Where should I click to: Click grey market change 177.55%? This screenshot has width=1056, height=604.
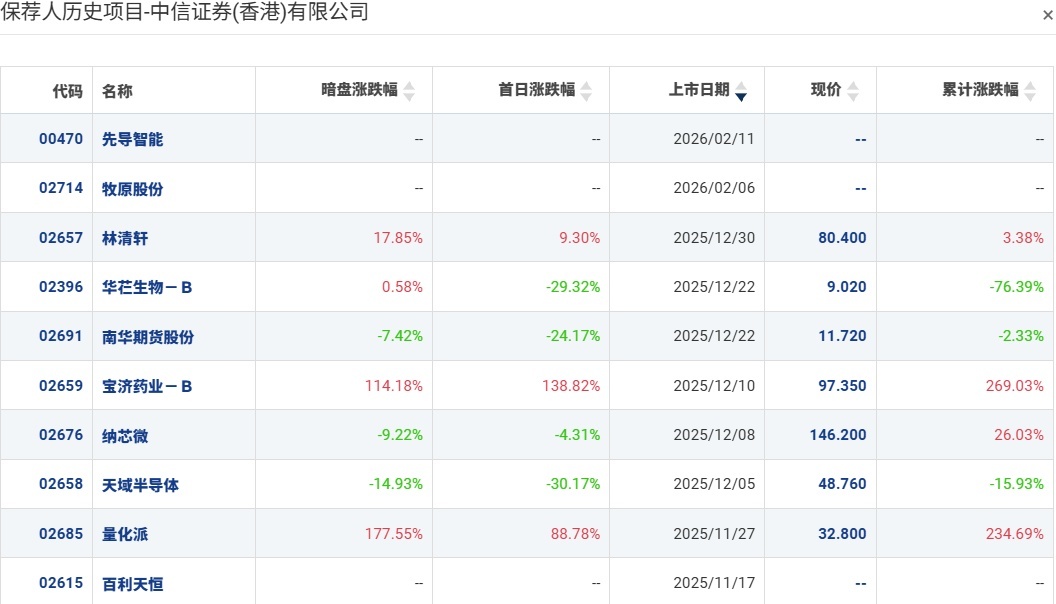pyautogui.click(x=394, y=534)
